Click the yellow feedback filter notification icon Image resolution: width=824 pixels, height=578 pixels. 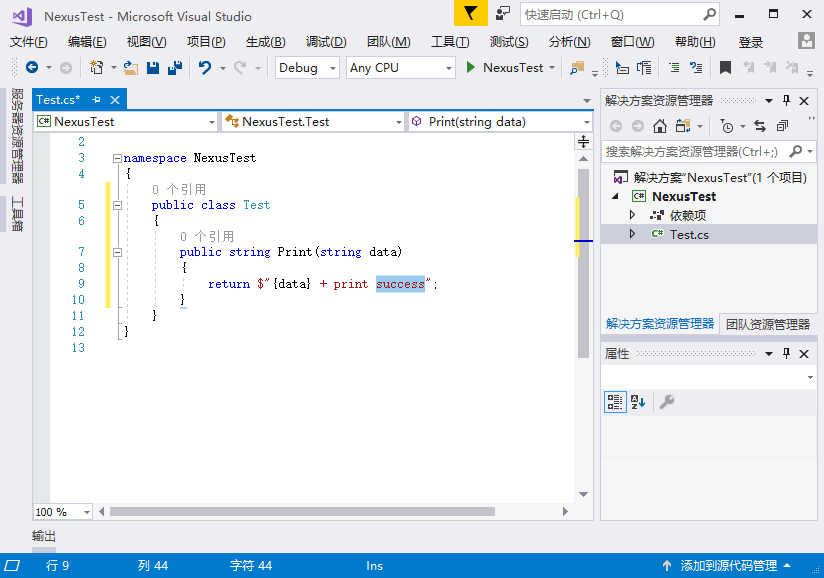tap(470, 13)
